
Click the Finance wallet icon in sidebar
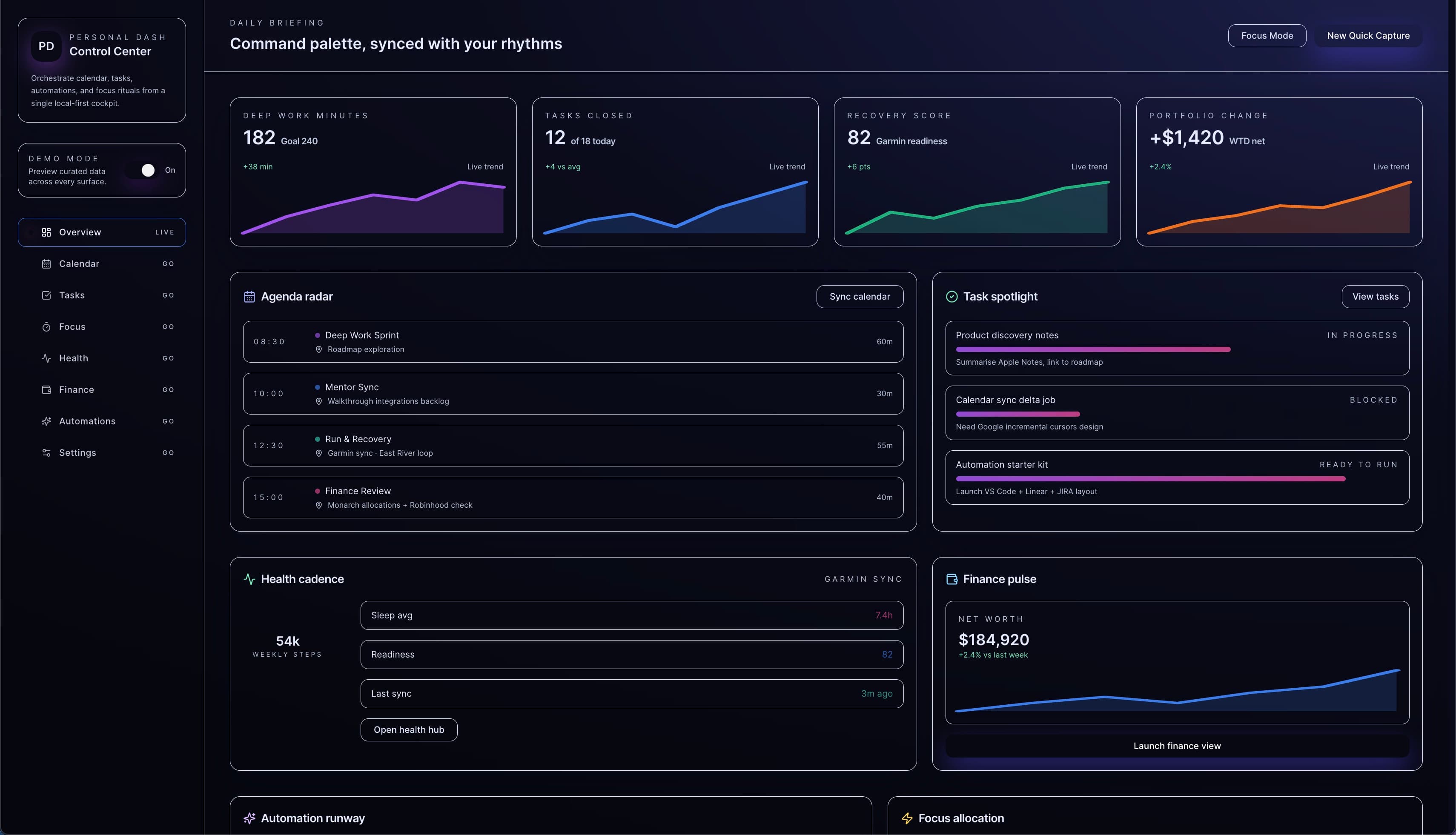(46, 390)
